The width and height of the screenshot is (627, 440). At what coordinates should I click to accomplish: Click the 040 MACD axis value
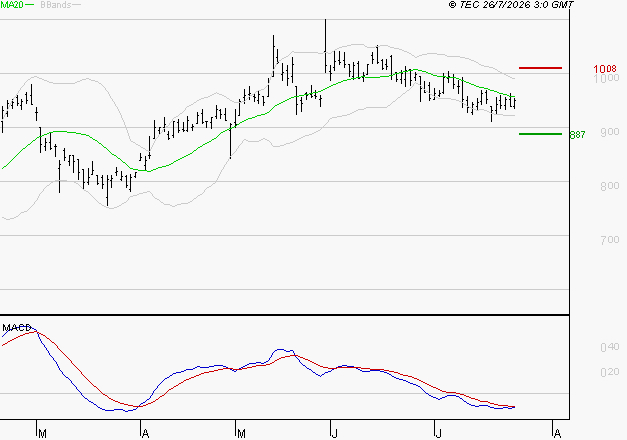point(610,347)
